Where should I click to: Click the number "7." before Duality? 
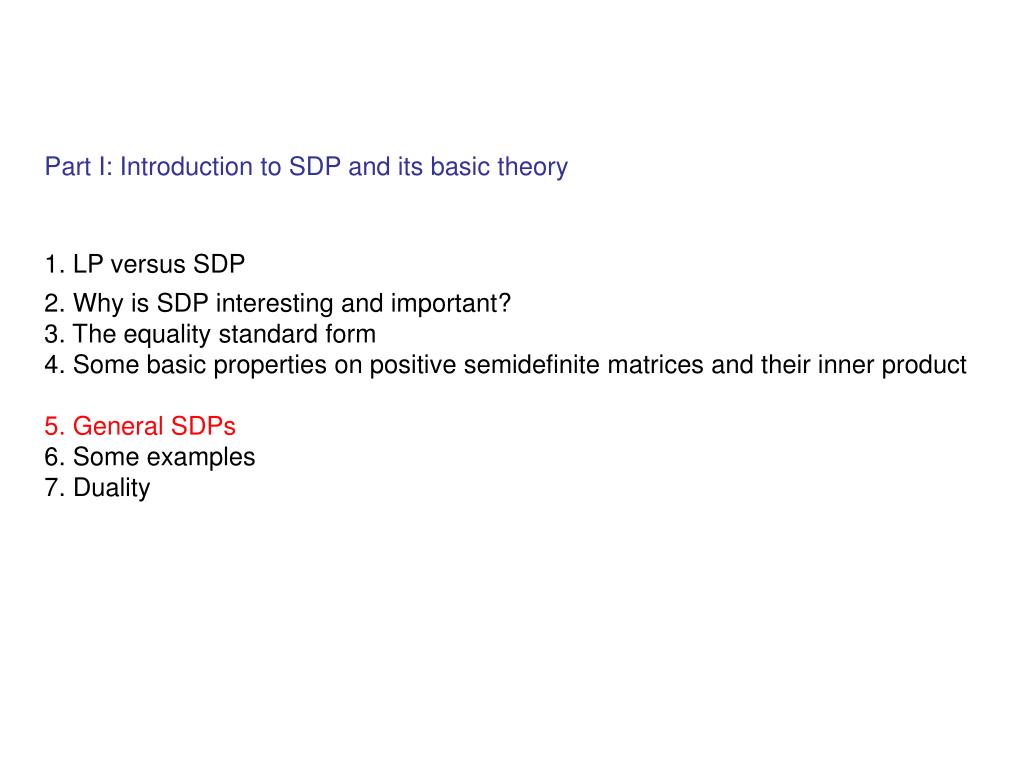click(x=54, y=488)
